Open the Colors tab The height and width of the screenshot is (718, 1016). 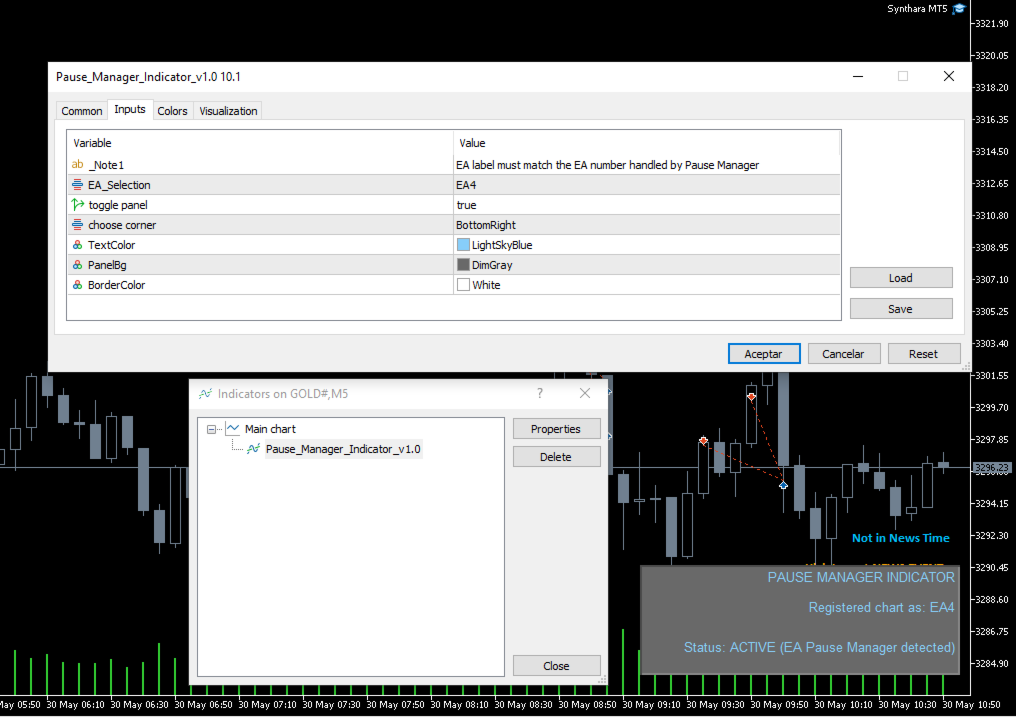coord(172,111)
